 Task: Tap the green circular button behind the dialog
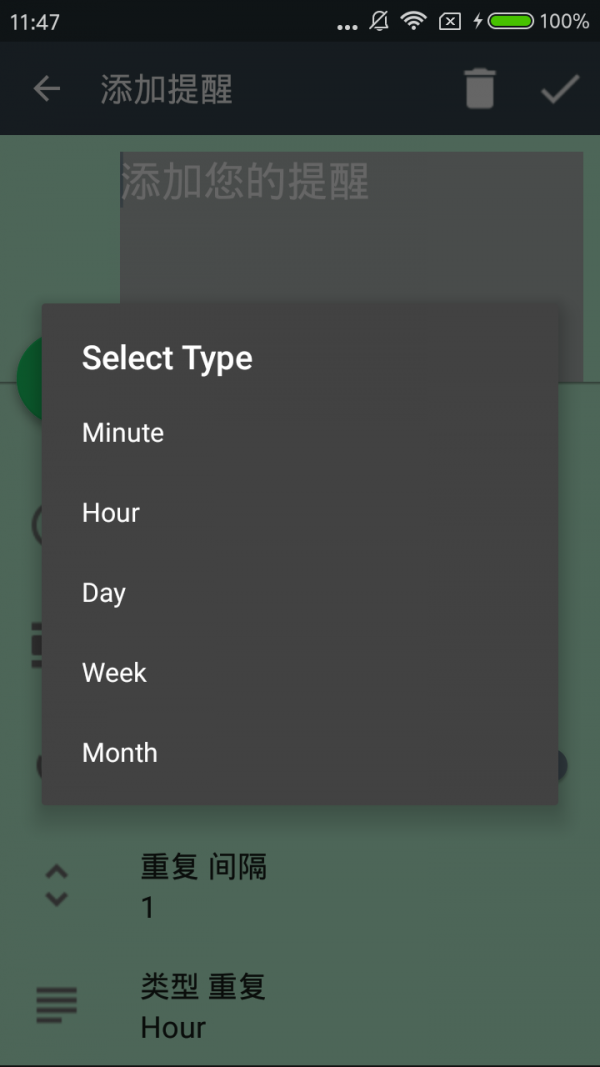tap(30, 378)
